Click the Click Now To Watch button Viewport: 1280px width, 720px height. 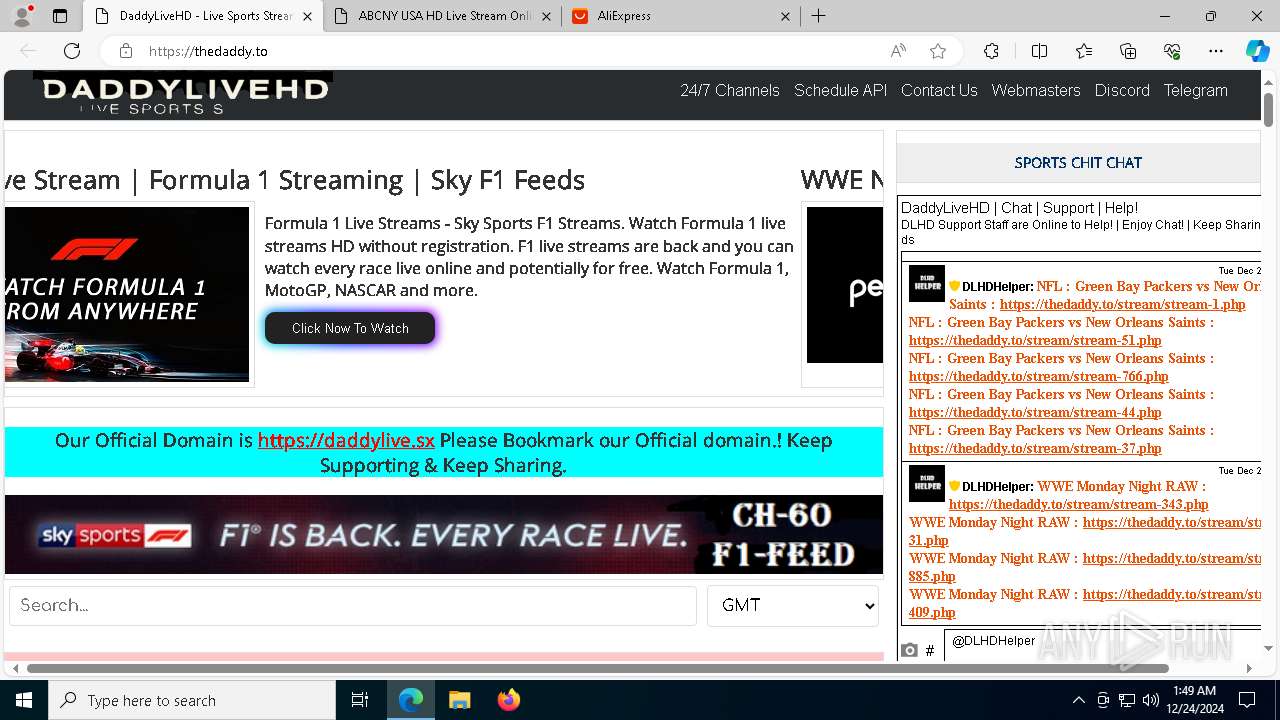point(350,328)
